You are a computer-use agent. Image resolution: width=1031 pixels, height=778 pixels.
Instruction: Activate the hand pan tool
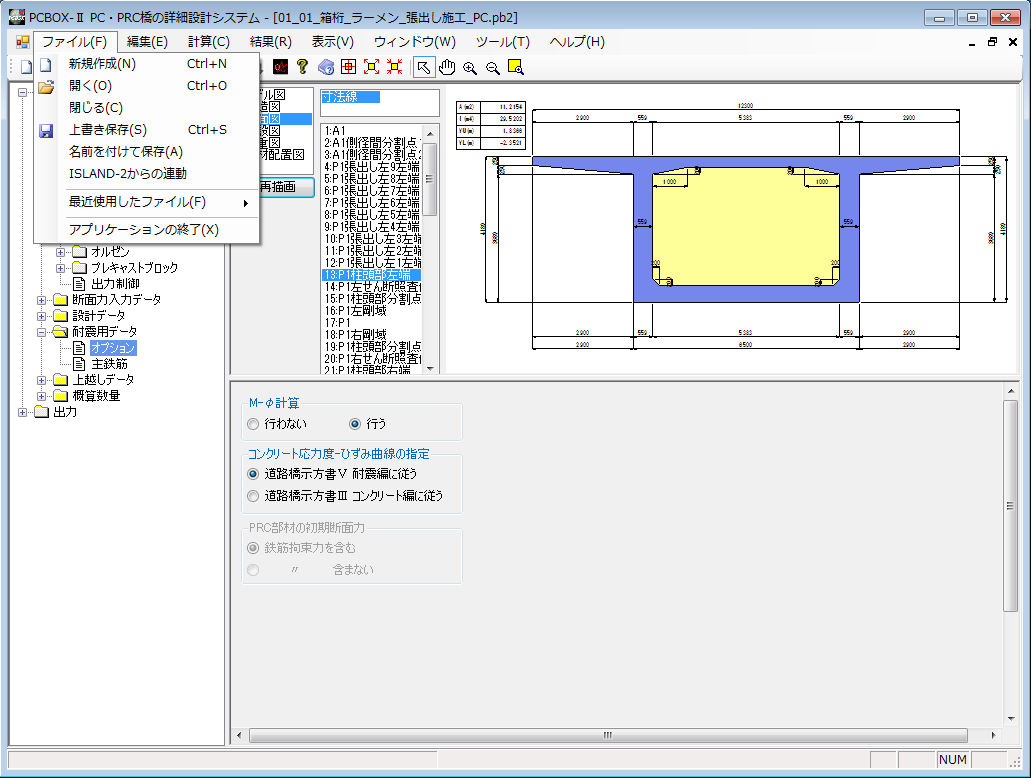pos(447,67)
